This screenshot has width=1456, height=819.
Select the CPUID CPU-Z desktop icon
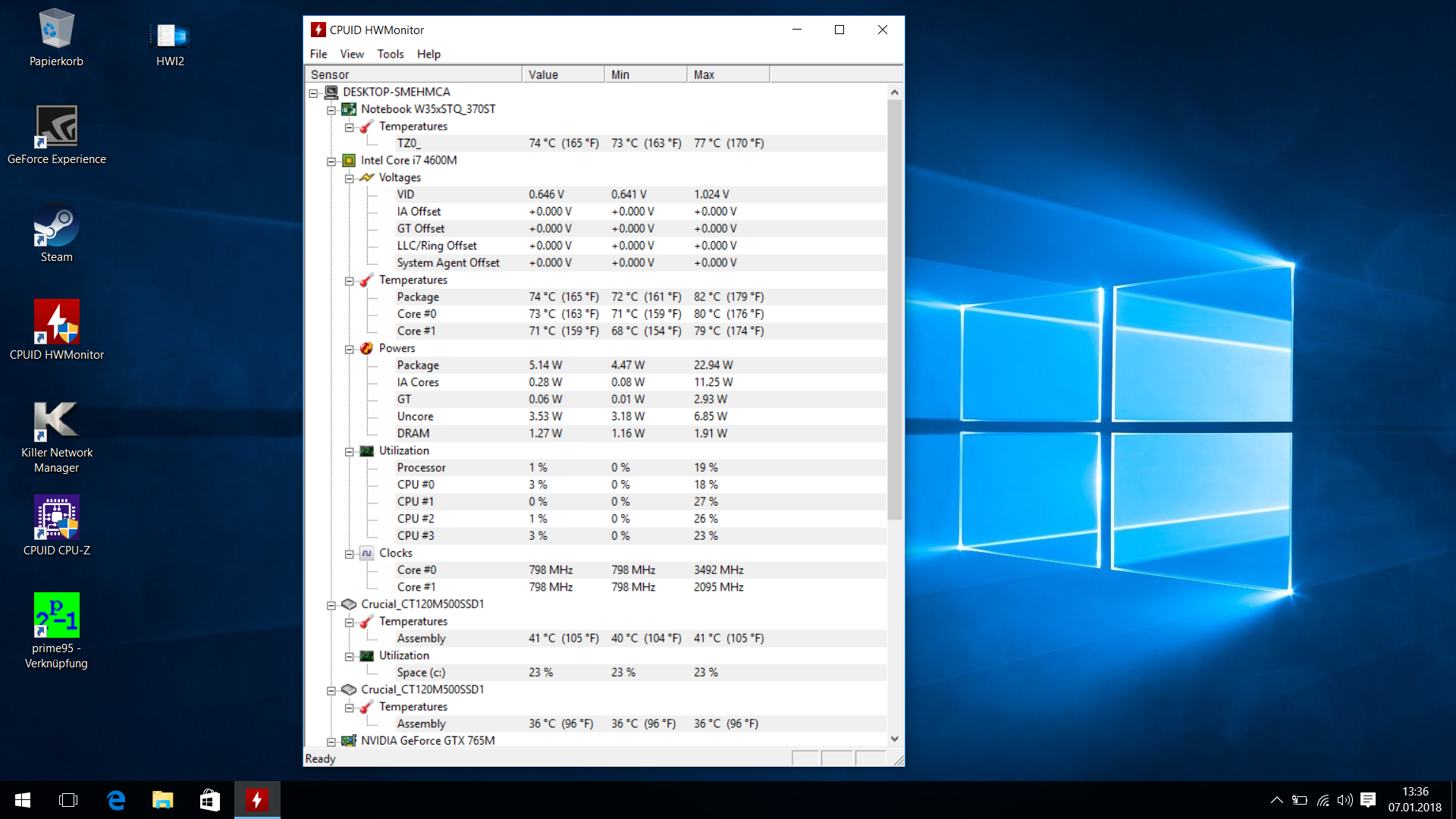[x=56, y=517]
